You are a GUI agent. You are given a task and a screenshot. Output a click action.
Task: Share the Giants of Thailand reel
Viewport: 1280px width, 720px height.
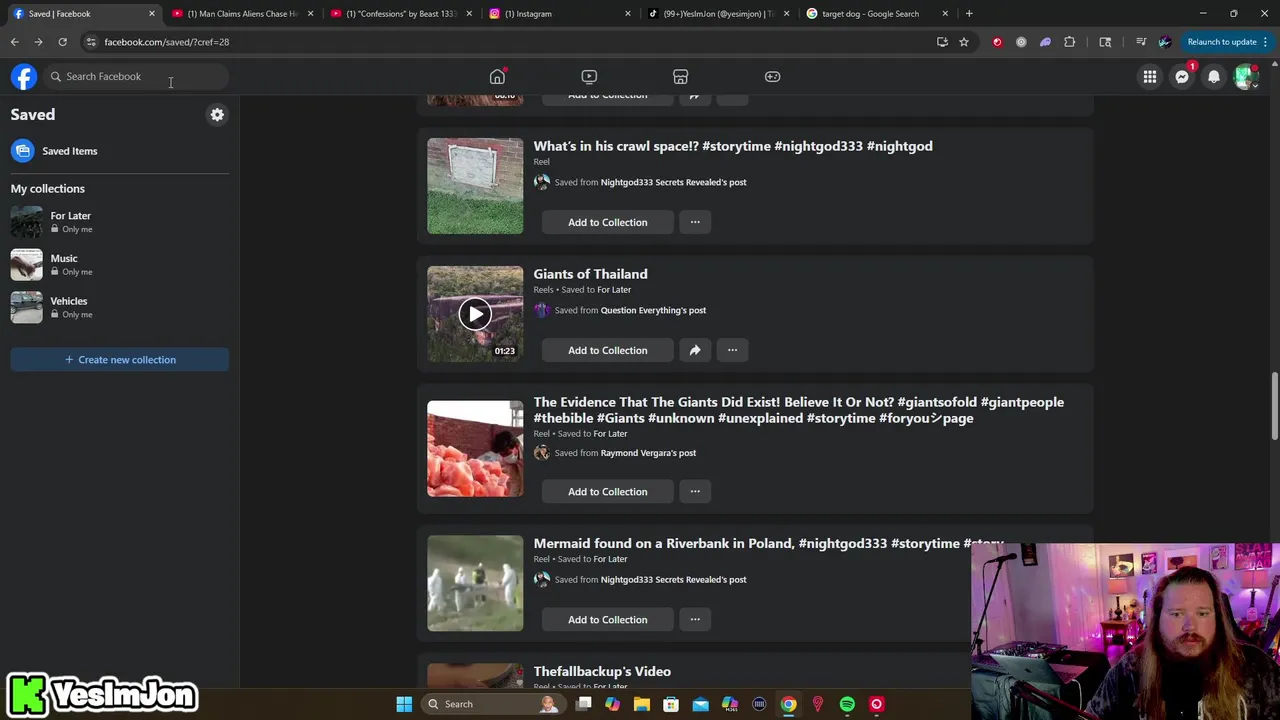(x=695, y=350)
